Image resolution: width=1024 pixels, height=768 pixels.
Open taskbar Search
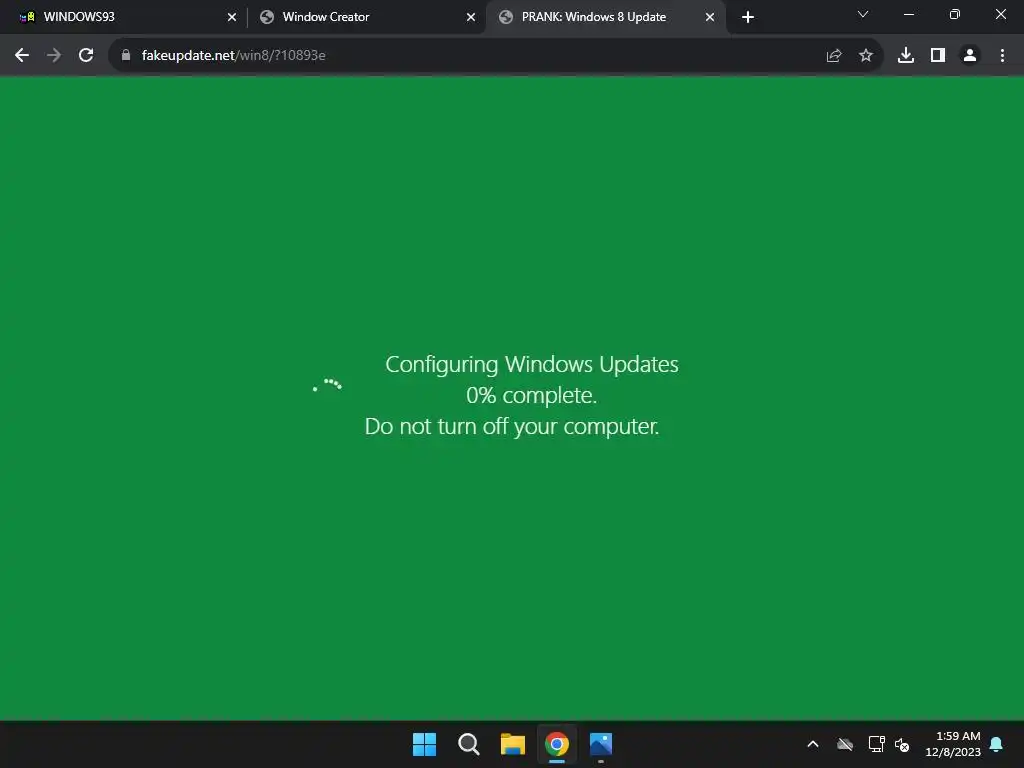(x=469, y=744)
